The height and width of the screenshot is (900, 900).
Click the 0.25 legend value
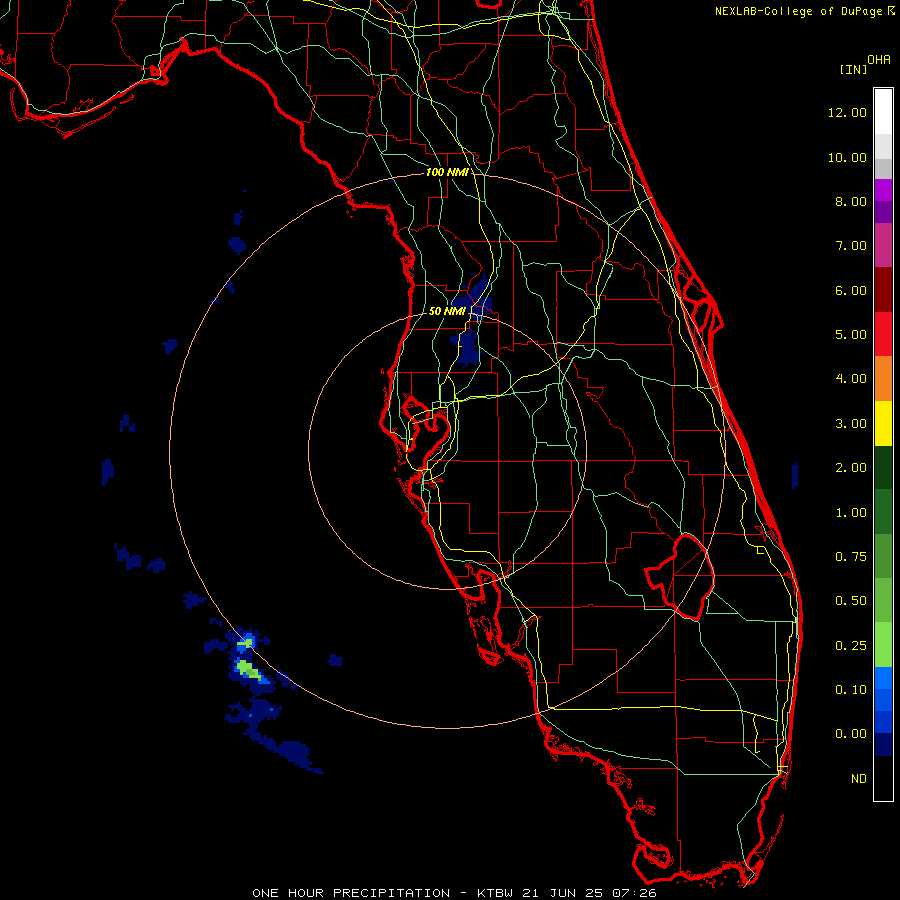(851, 646)
